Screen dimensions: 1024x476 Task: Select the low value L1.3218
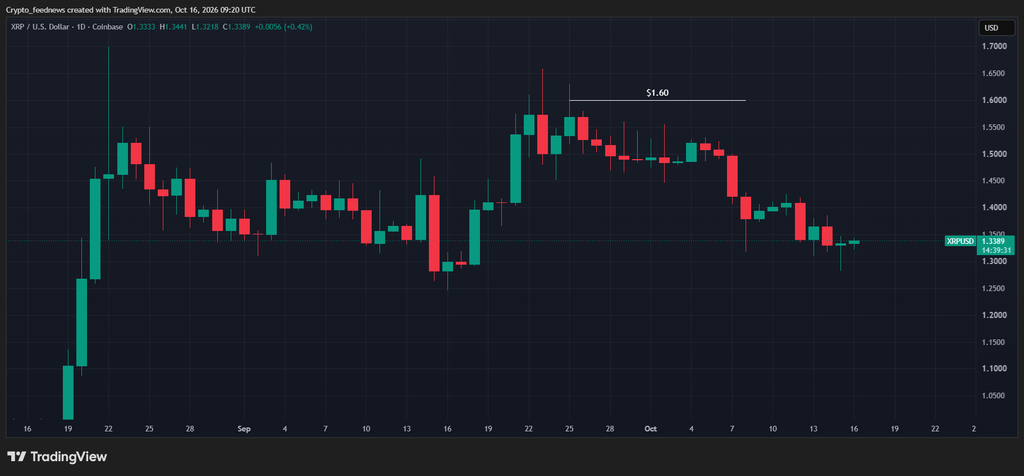204,27
